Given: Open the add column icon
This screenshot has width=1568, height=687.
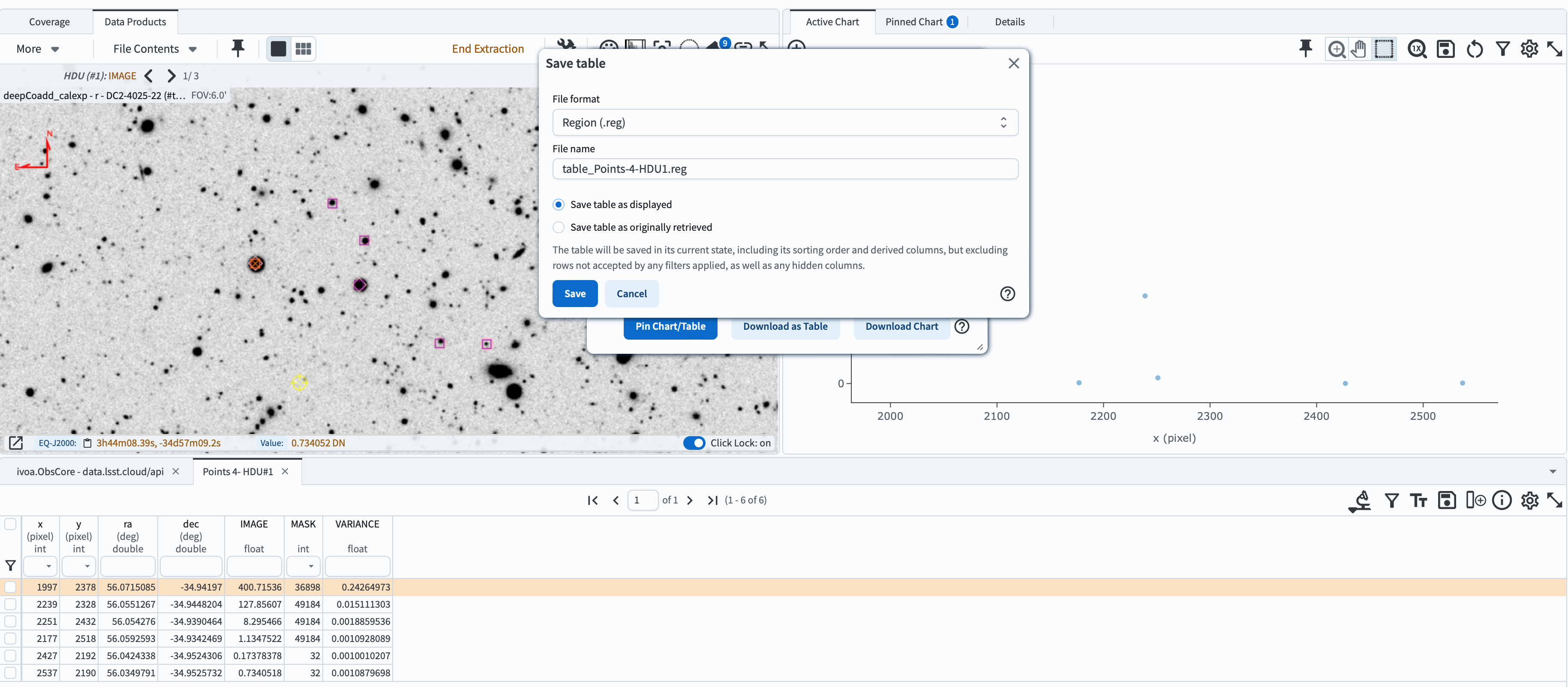Looking at the screenshot, I should (x=1475, y=500).
